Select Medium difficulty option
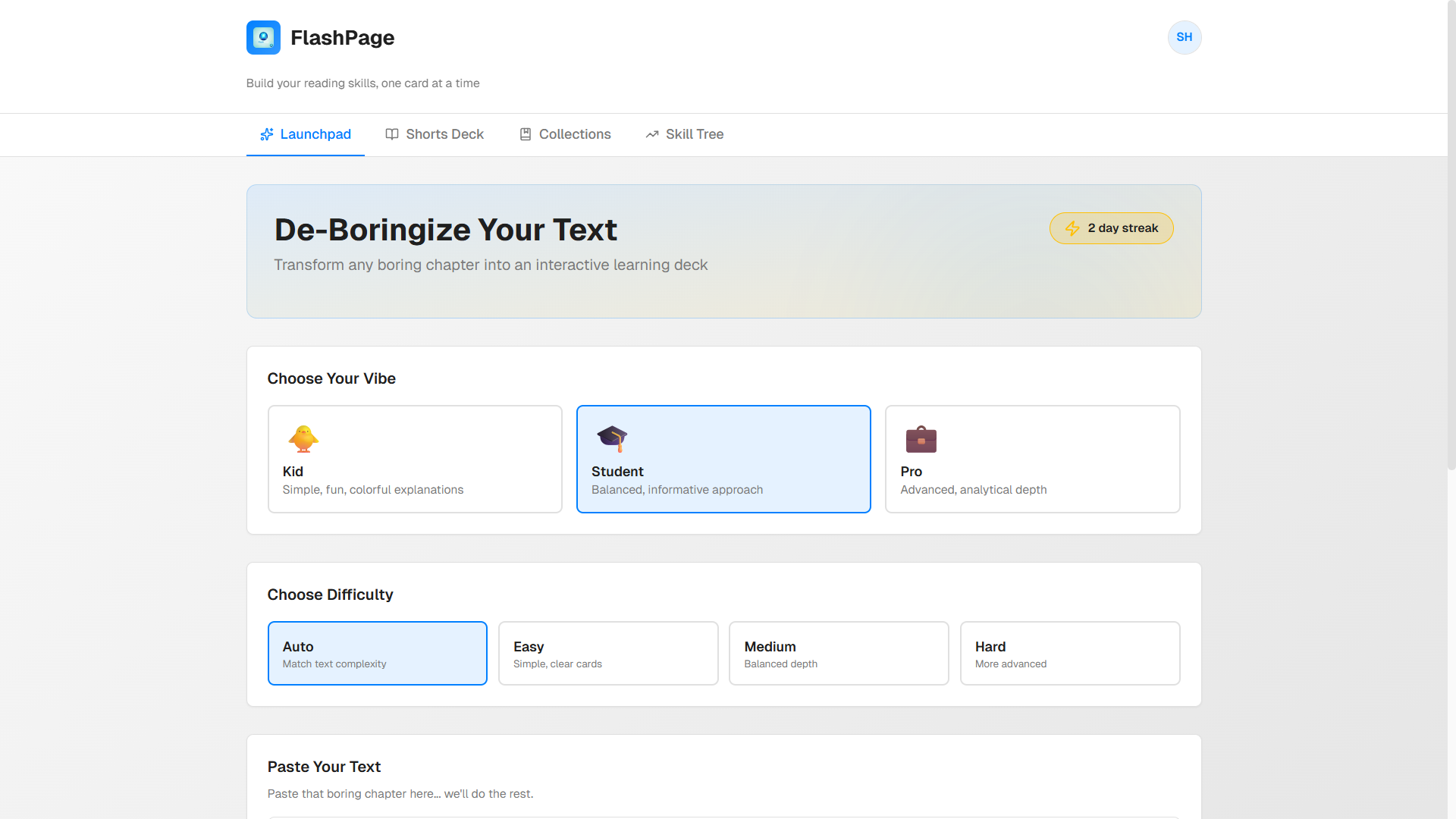Screen dimensions: 1456x819 tap(838, 653)
